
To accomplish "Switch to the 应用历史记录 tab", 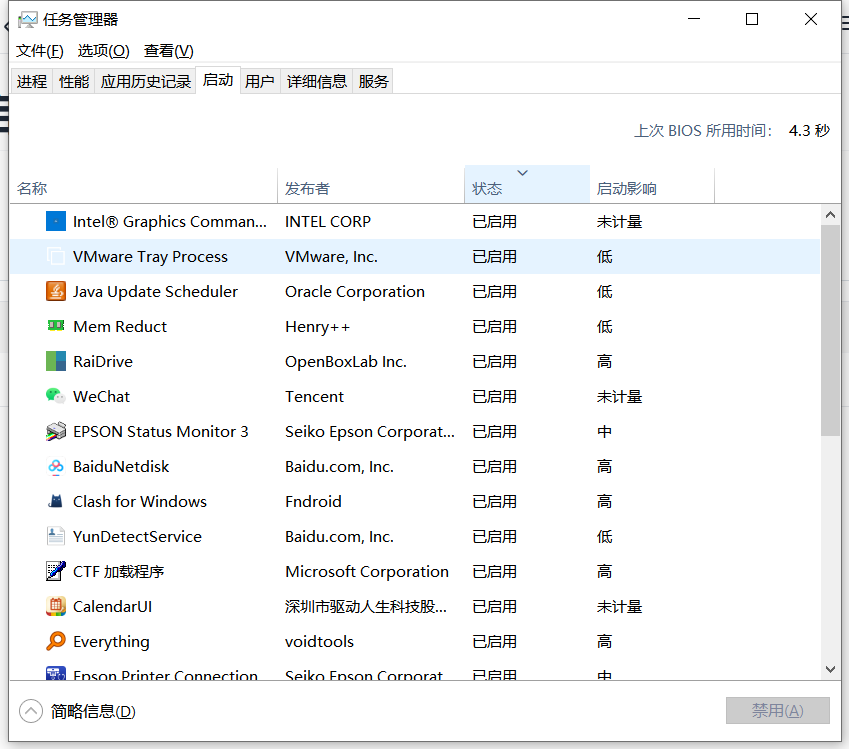I will (x=146, y=81).
